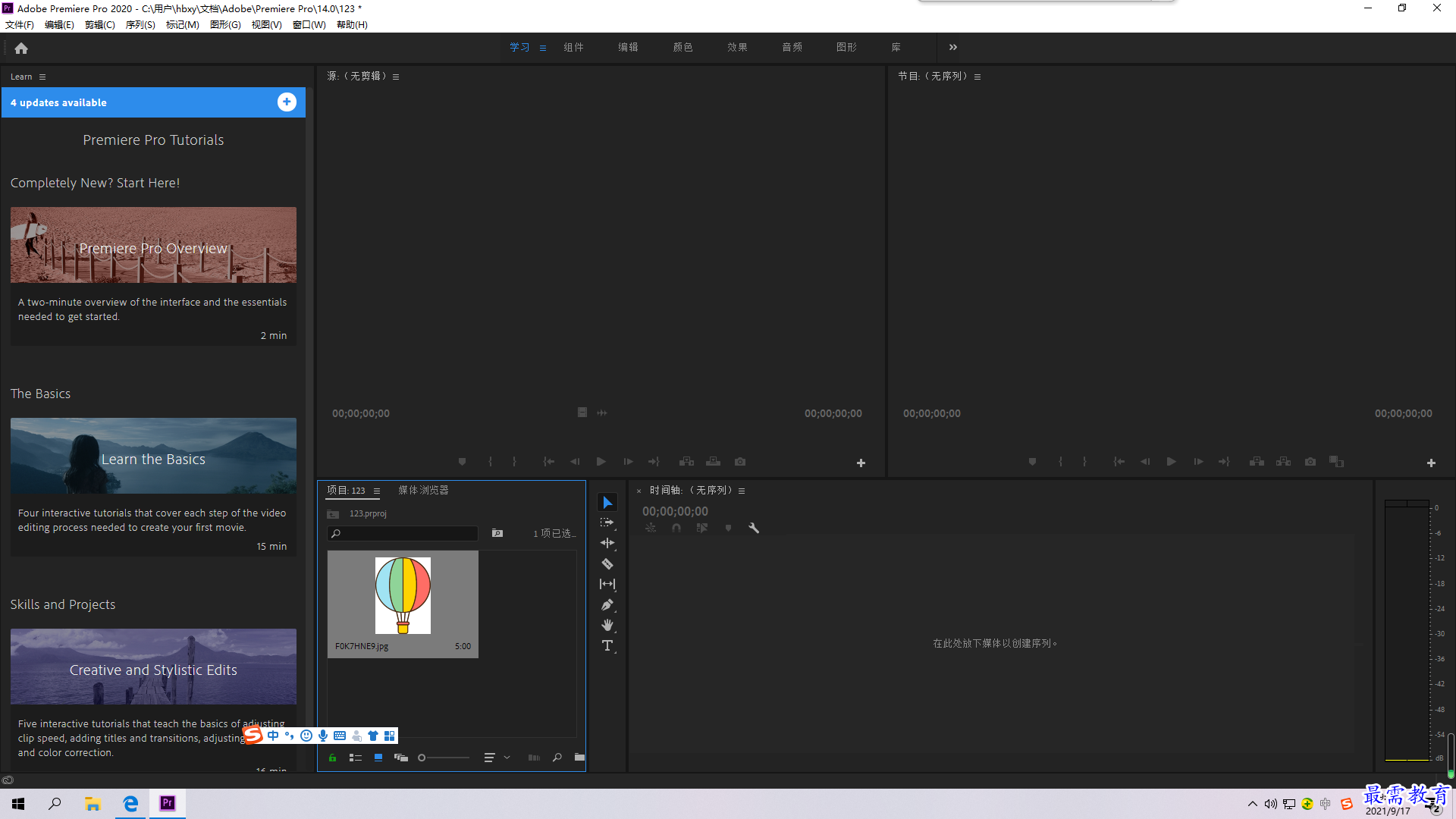Open Creative and Stylistic Edits tutorial
The height and width of the screenshot is (819, 1456).
tap(153, 667)
